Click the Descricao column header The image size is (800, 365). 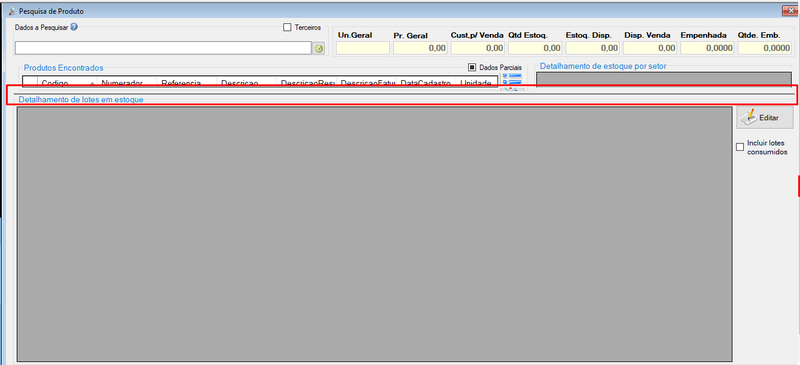pyautogui.click(x=246, y=83)
